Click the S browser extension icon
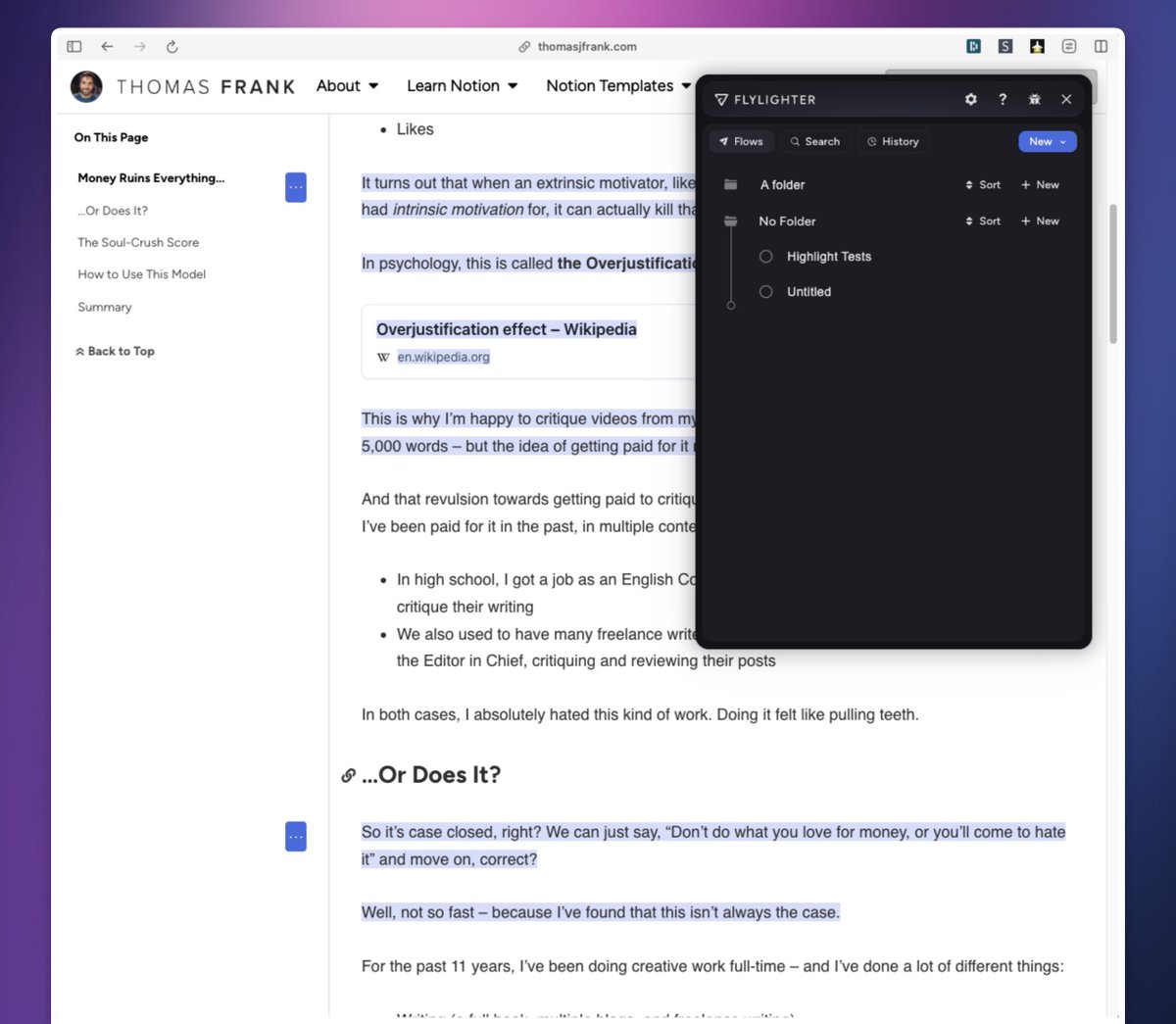 (1005, 46)
